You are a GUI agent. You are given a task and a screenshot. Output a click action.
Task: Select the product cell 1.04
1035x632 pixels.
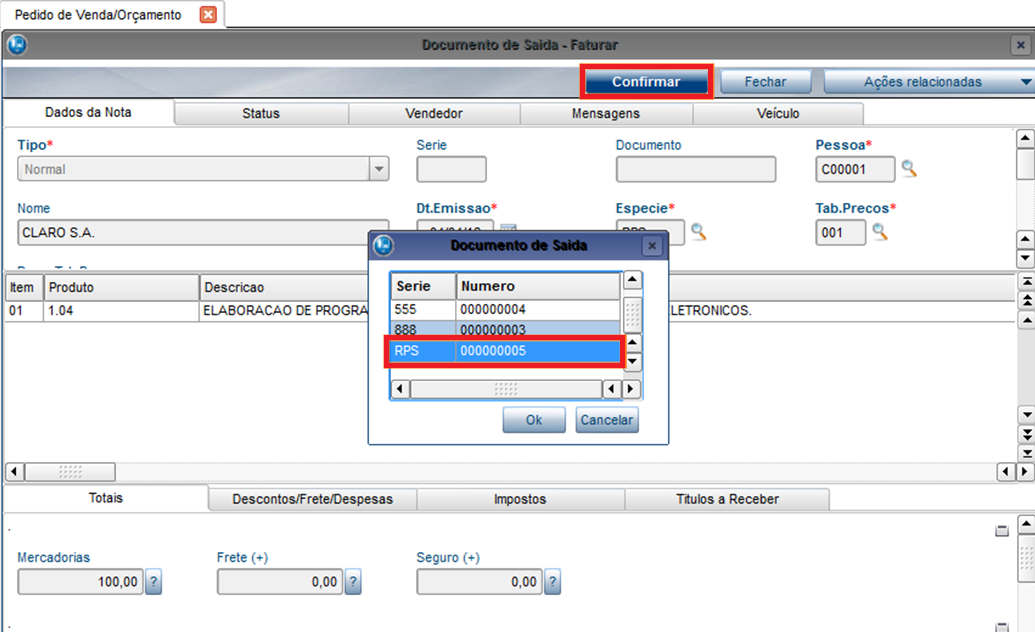click(x=121, y=311)
